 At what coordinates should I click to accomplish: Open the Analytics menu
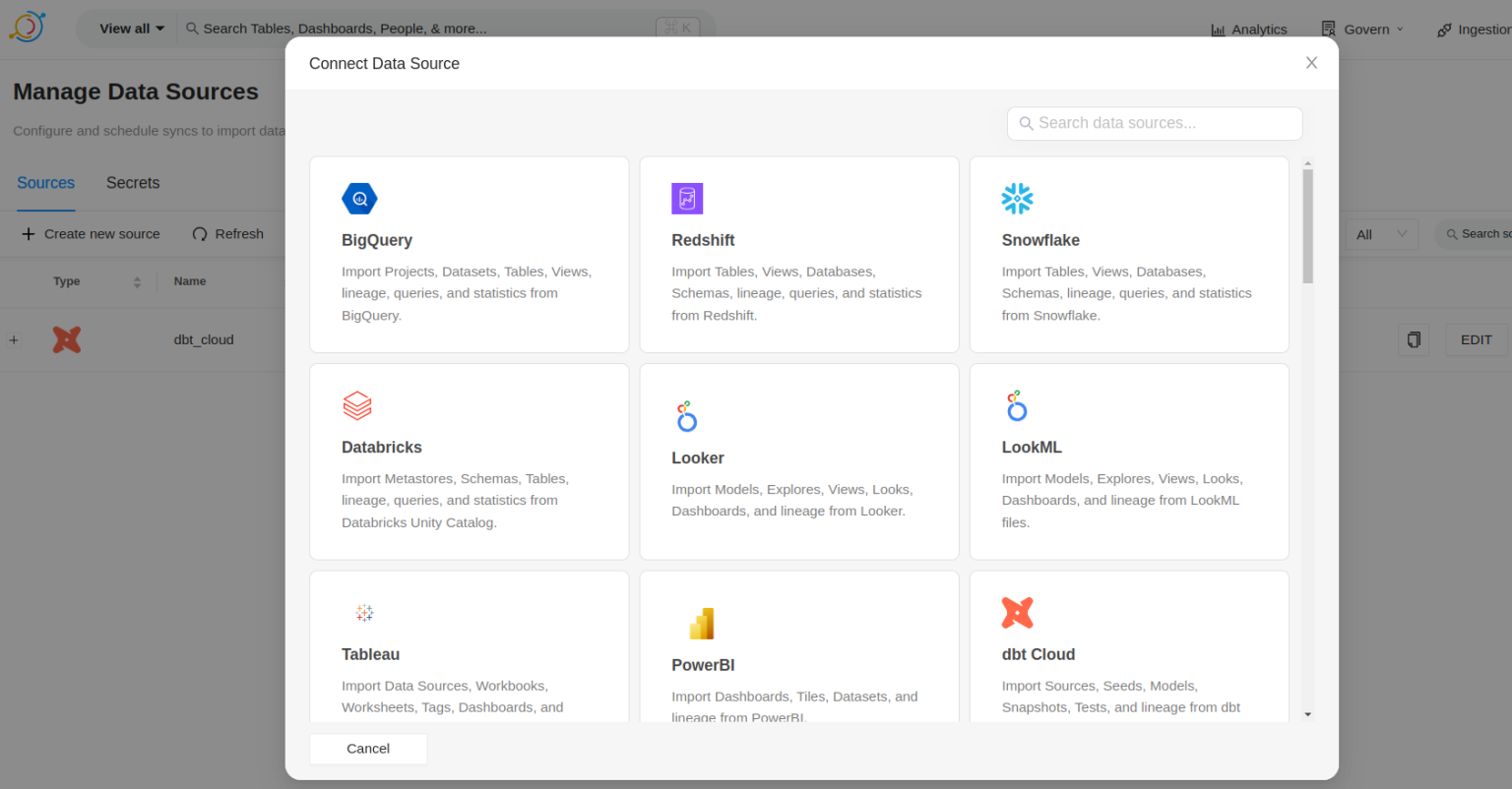[1248, 29]
